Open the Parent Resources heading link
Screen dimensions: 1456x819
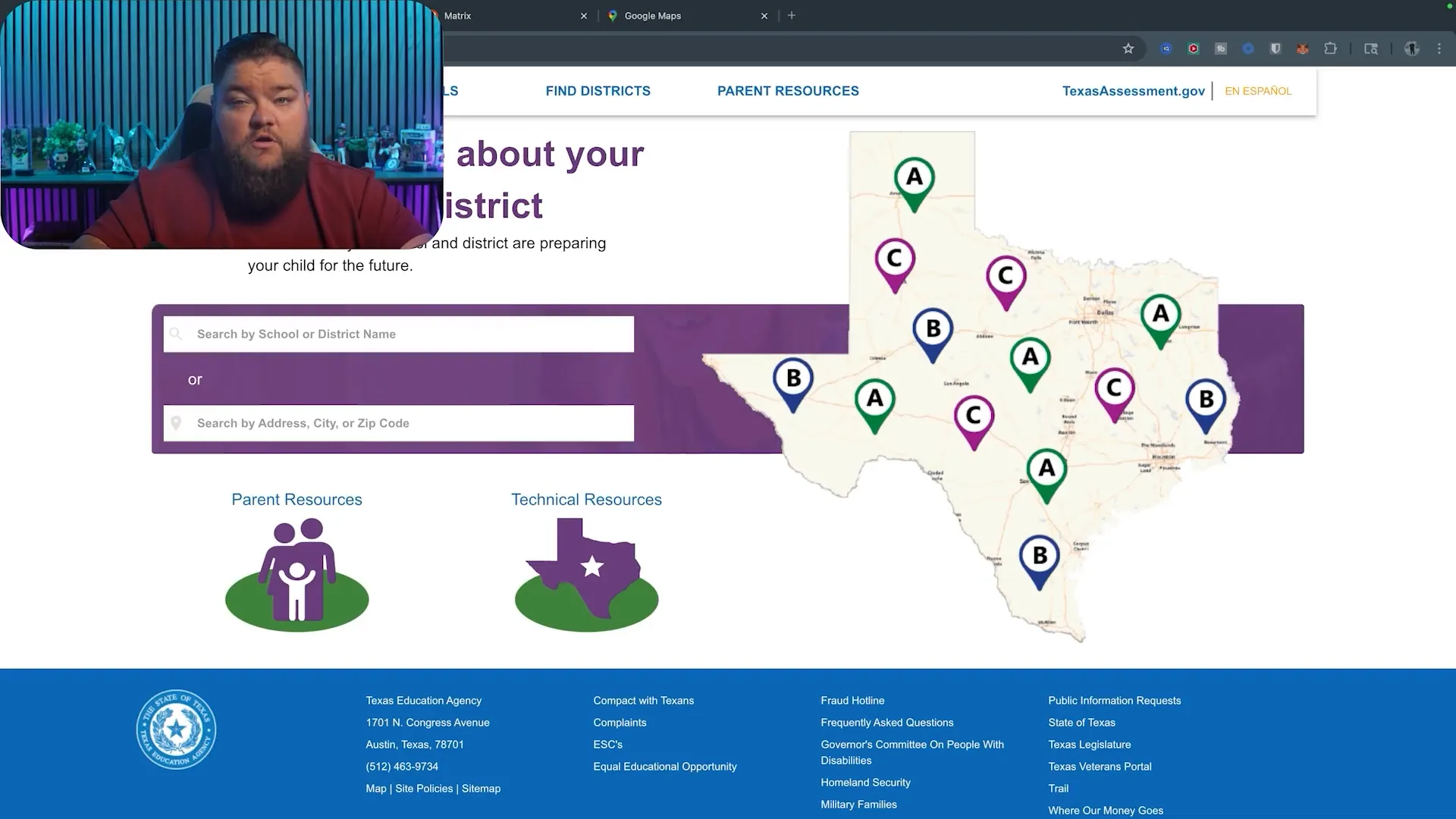[297, 500]
